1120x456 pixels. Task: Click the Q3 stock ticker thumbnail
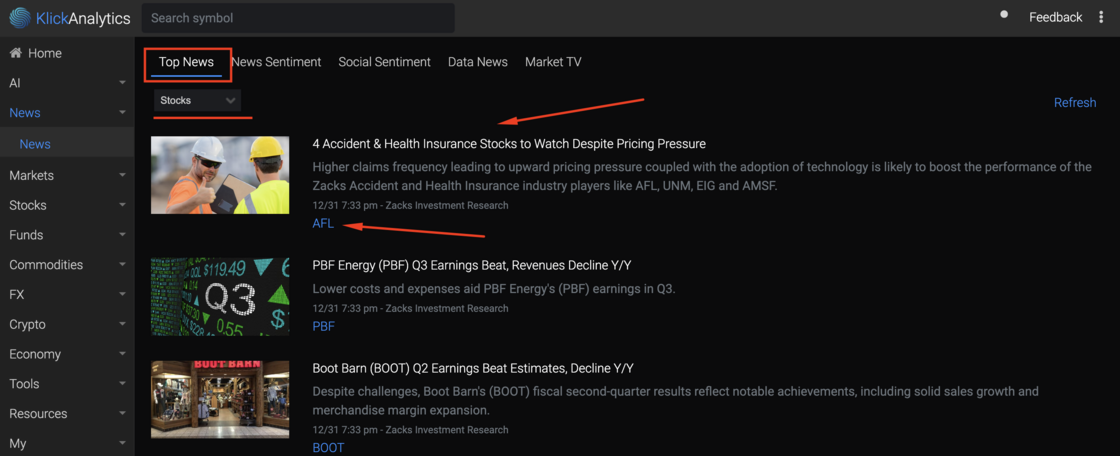pyautogui.click(x=220, y=297)
